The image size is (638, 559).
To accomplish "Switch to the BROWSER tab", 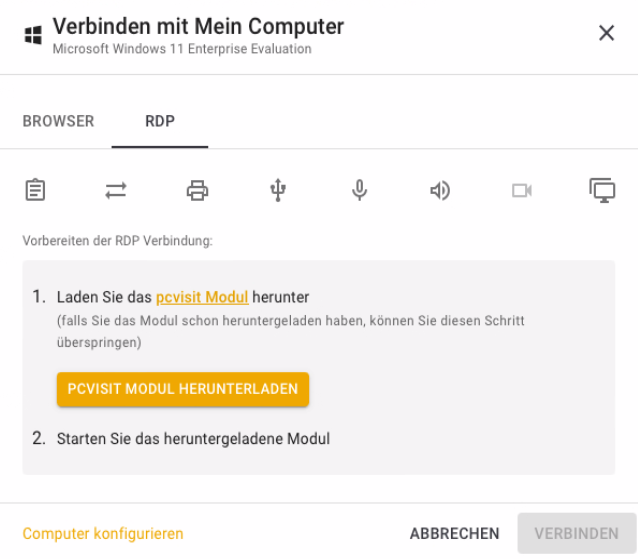I will [x=58, y=121].
